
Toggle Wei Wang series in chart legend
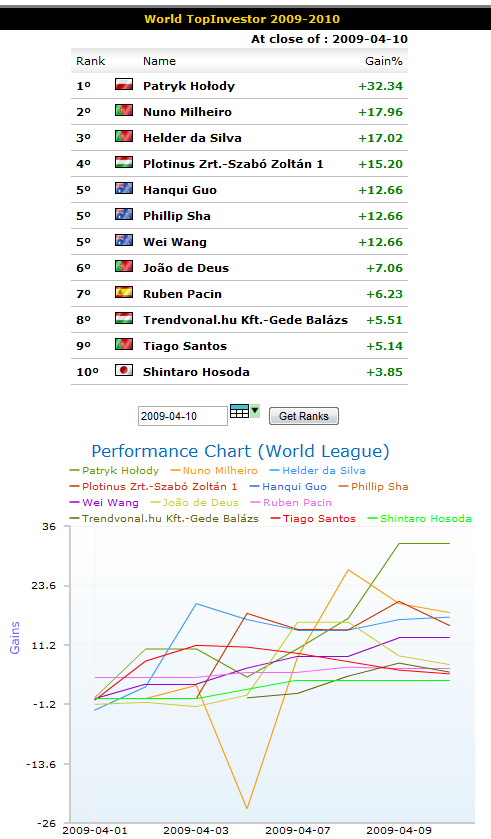(104, 502)
